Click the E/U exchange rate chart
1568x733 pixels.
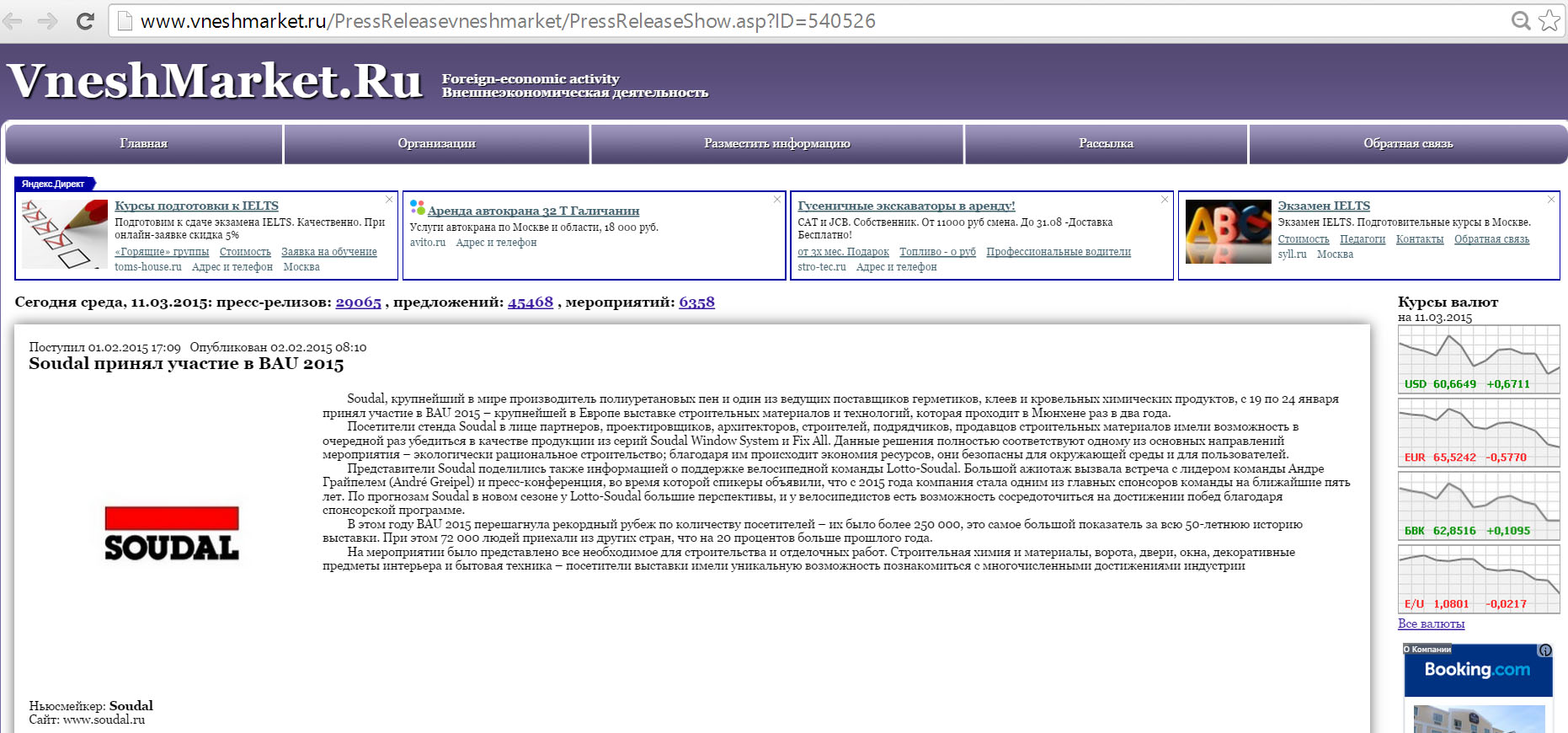pyautogui.click(x=1479, y=579)
